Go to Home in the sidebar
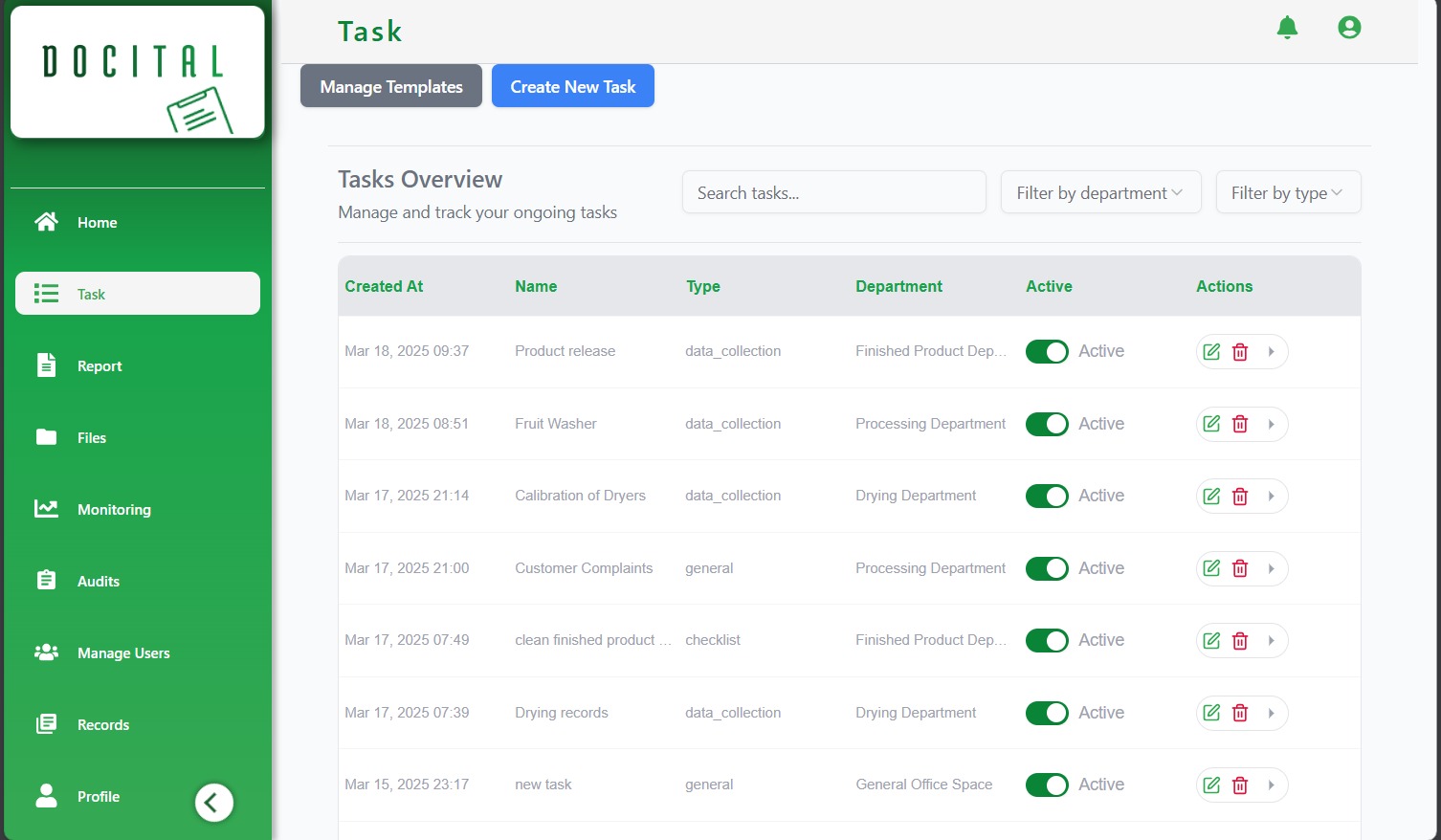Viewport: 1441px width, 840px height. point(138,222)
